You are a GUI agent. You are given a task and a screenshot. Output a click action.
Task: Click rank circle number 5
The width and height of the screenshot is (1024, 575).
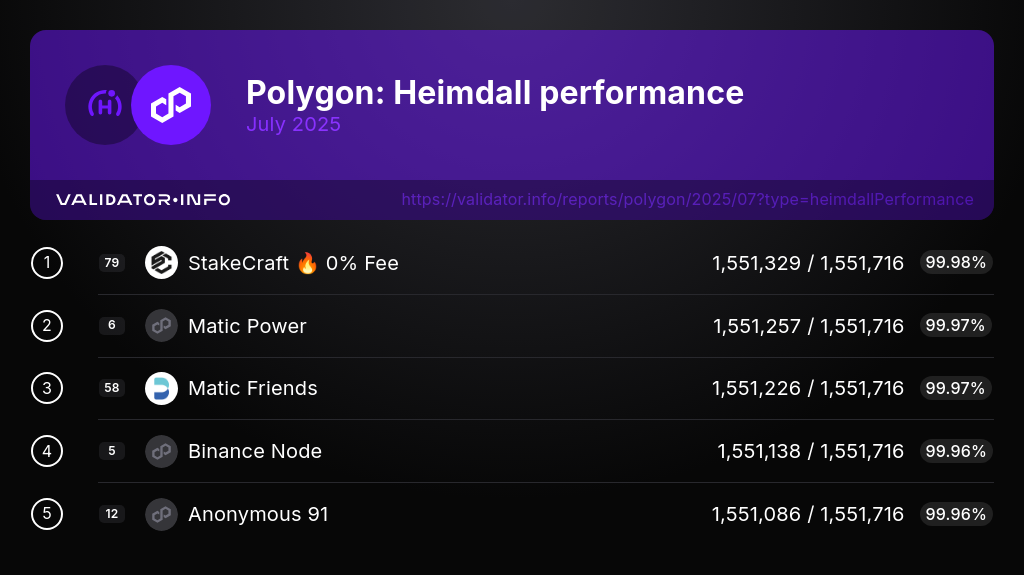click(47, 514)
